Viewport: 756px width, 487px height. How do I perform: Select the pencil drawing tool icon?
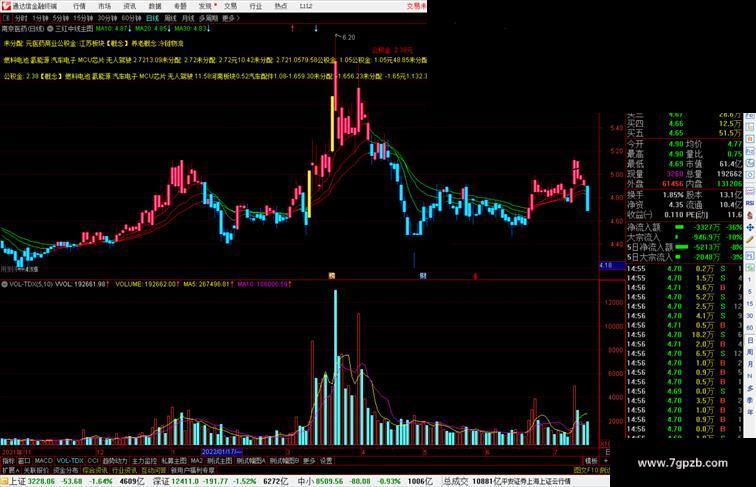pos(750,240)
